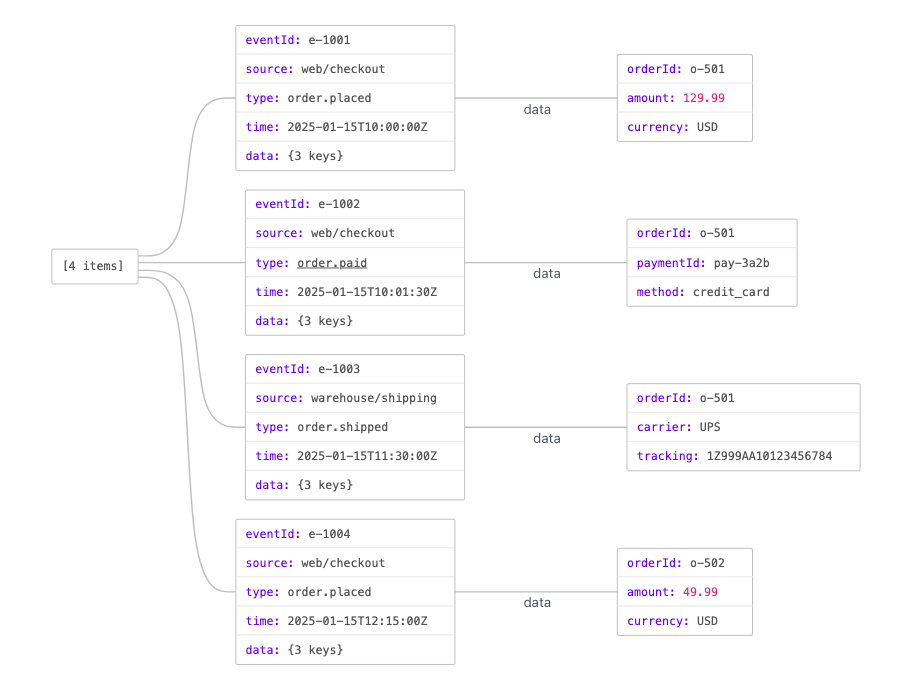Select the source row in the e-1004 node
901x697 pixels.
[345, 563]
